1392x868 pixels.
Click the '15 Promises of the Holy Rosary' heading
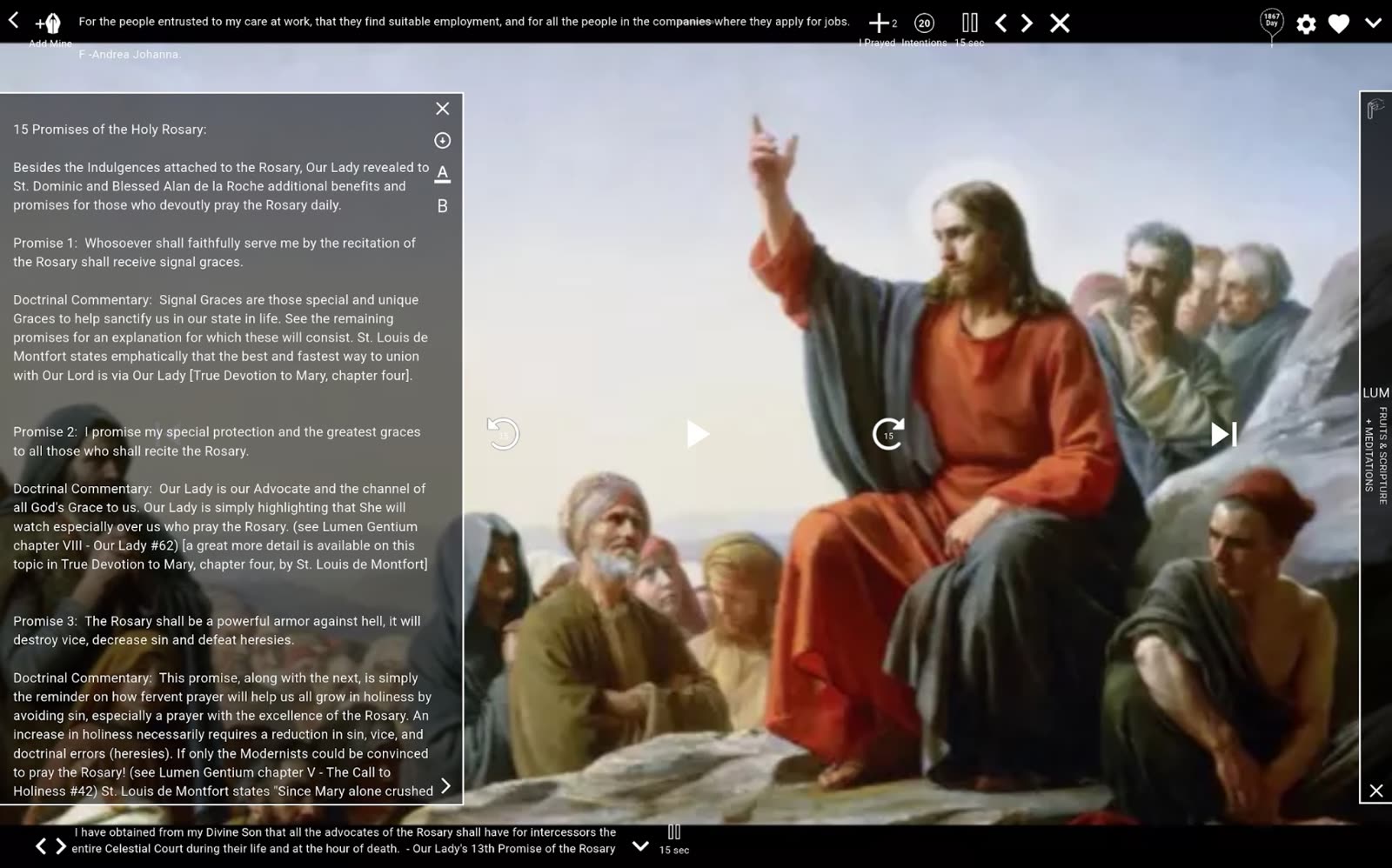(110, 130)
